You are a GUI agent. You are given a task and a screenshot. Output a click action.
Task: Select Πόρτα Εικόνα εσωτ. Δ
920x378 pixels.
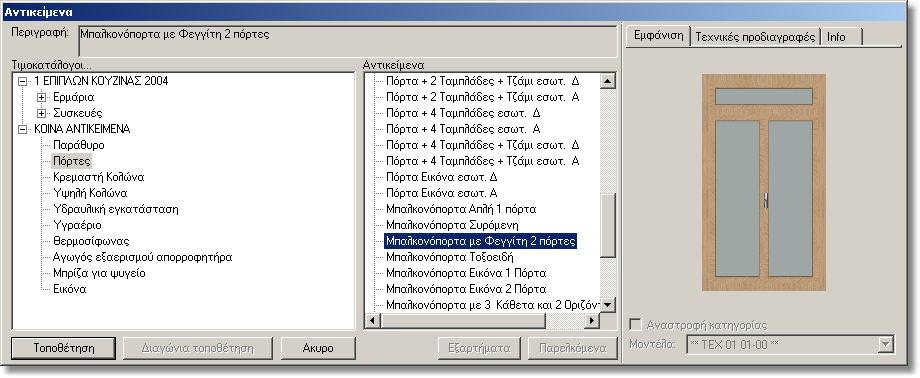[x=442, y=177]
